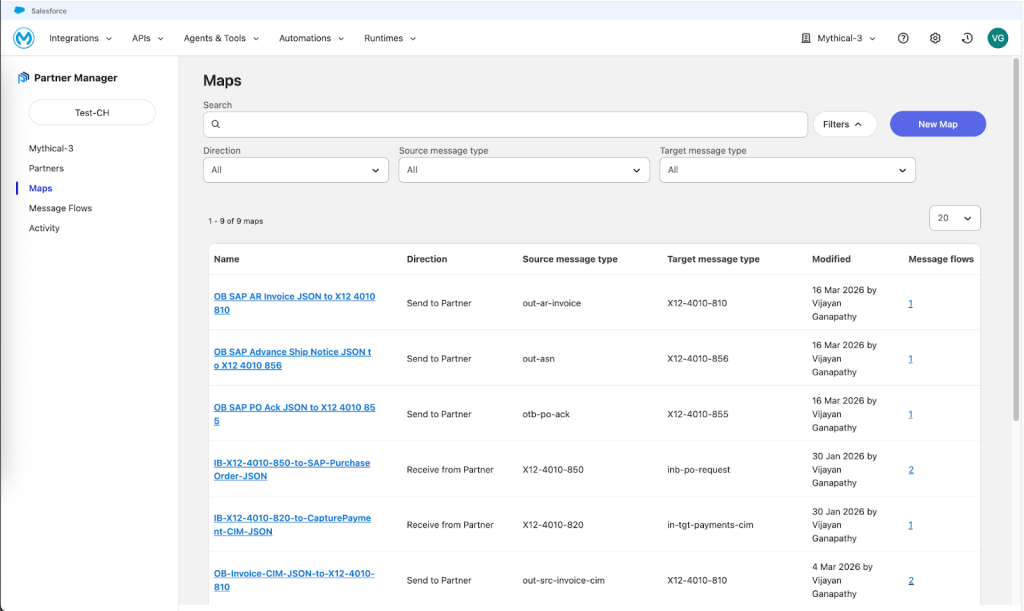Click the MuleSoft logo icon

tap(24, 38)
